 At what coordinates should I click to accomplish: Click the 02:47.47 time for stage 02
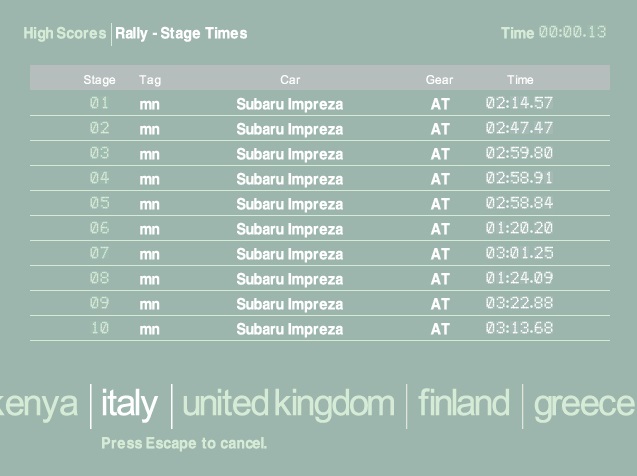tap(519, 128)
